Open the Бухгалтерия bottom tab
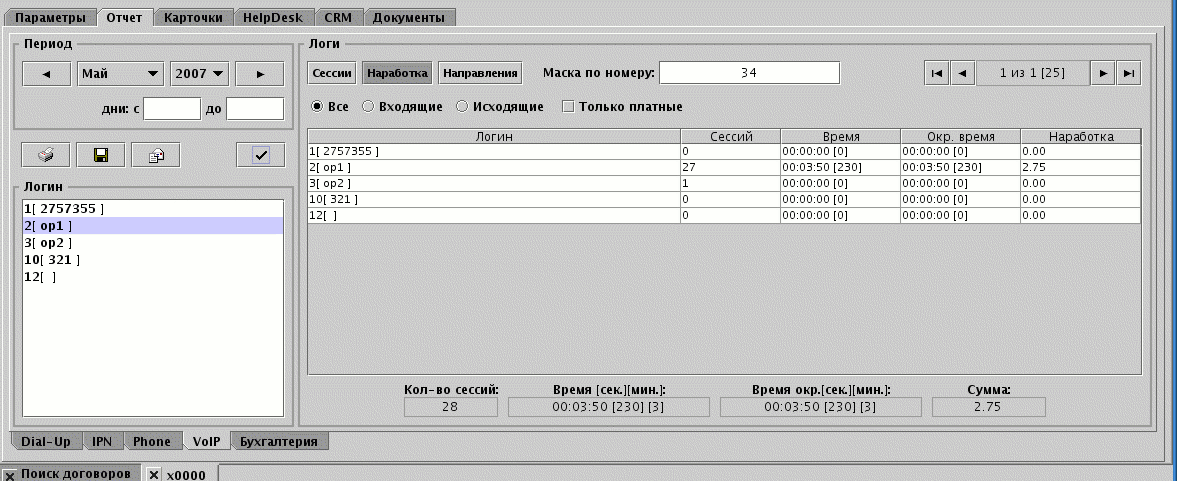 (x=279, y=441)
